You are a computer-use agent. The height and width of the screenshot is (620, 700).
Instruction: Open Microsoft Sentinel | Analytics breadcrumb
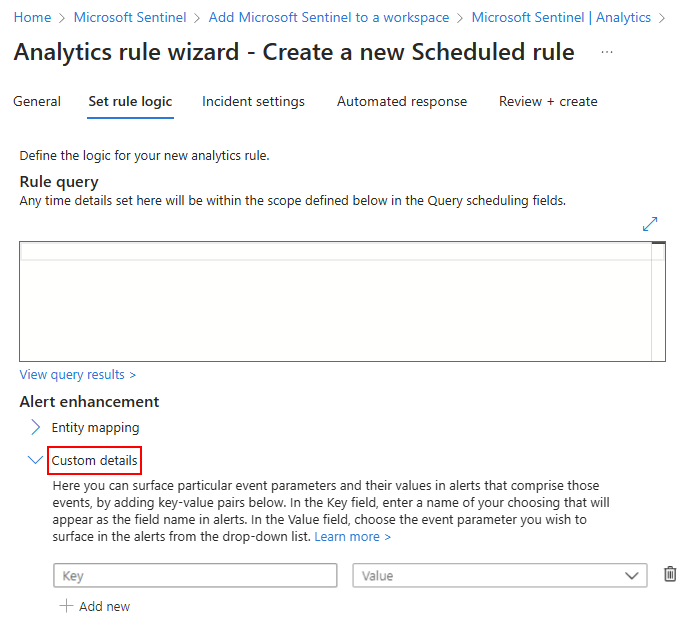(561, 18)
